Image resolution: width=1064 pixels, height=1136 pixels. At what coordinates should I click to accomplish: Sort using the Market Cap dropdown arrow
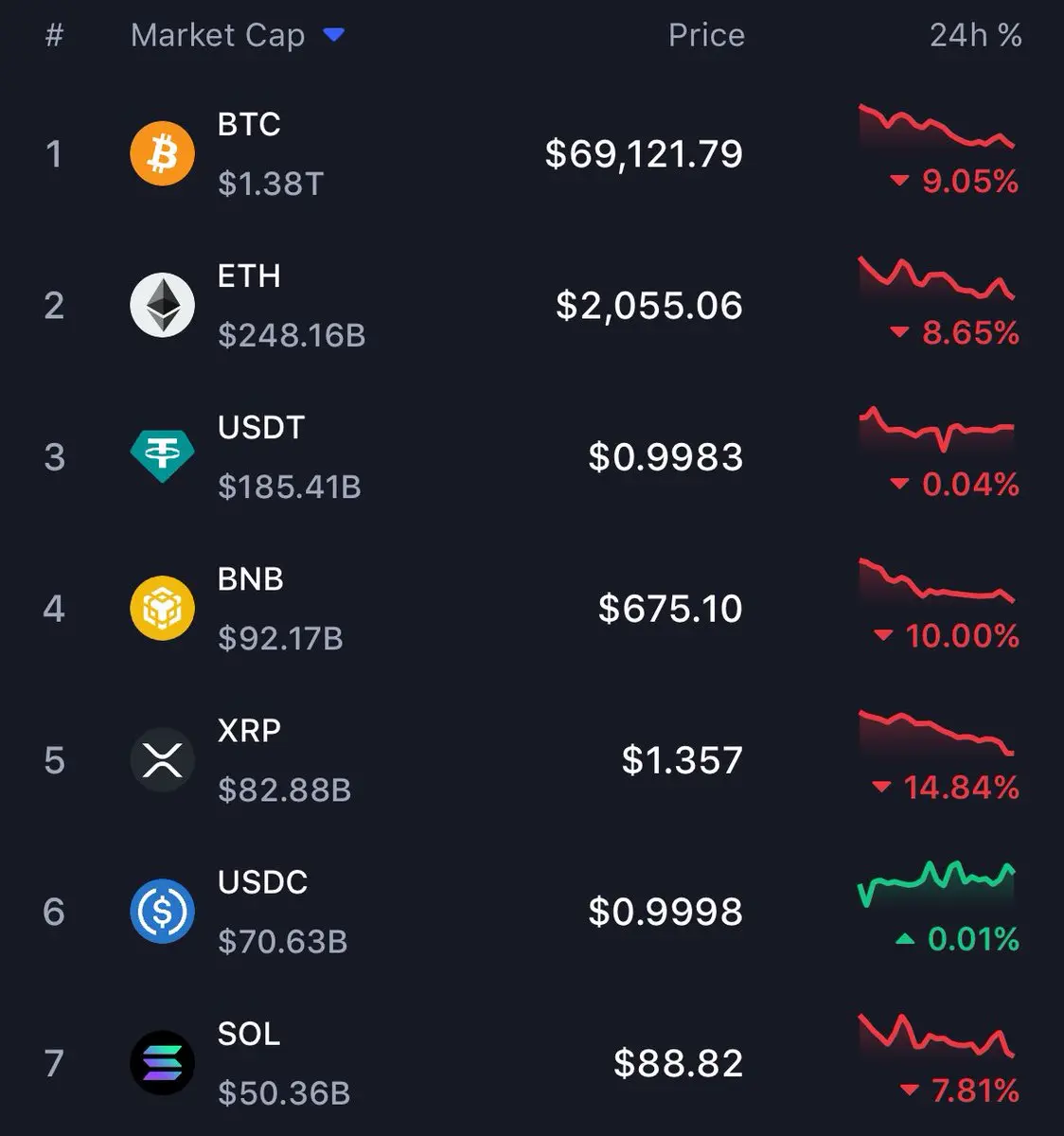pos(333,36)
